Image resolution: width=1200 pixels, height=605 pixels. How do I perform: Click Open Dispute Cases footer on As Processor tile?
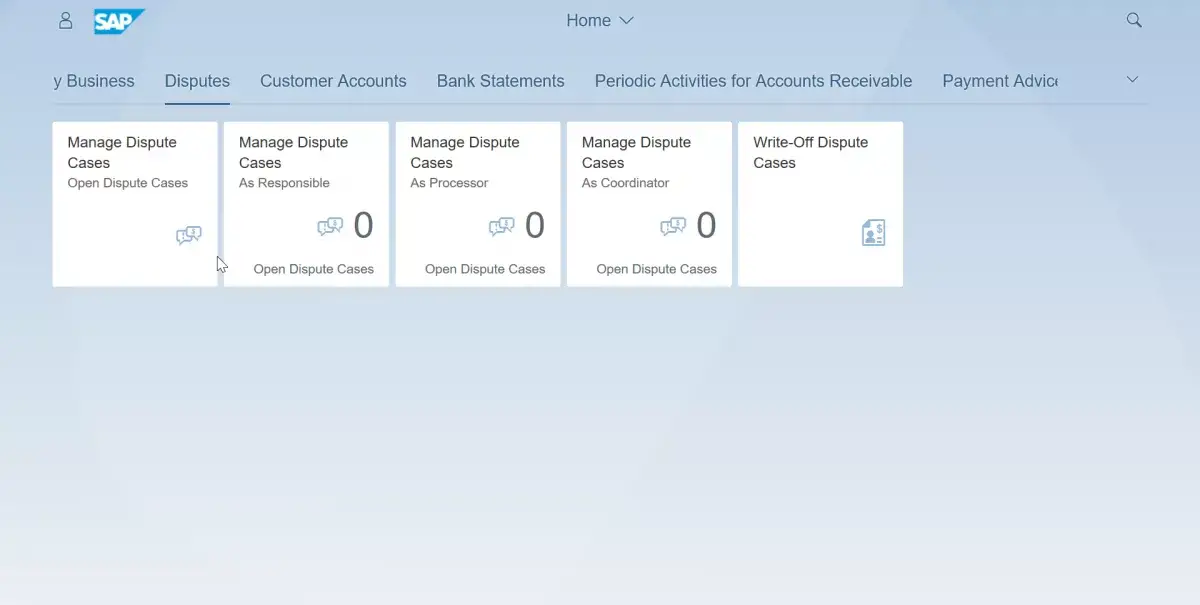pos(485,269)
